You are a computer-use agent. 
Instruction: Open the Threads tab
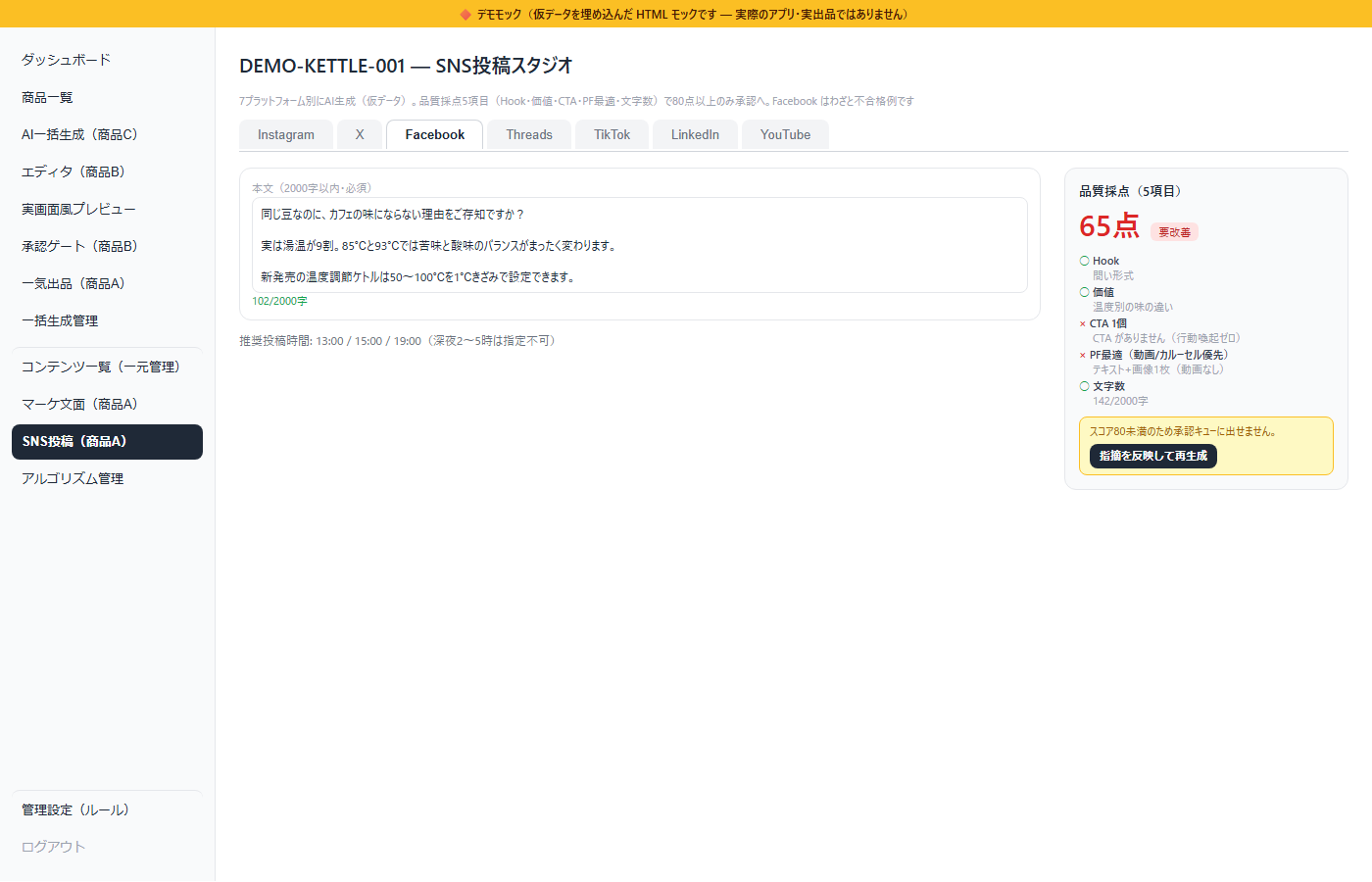(529, 135)
